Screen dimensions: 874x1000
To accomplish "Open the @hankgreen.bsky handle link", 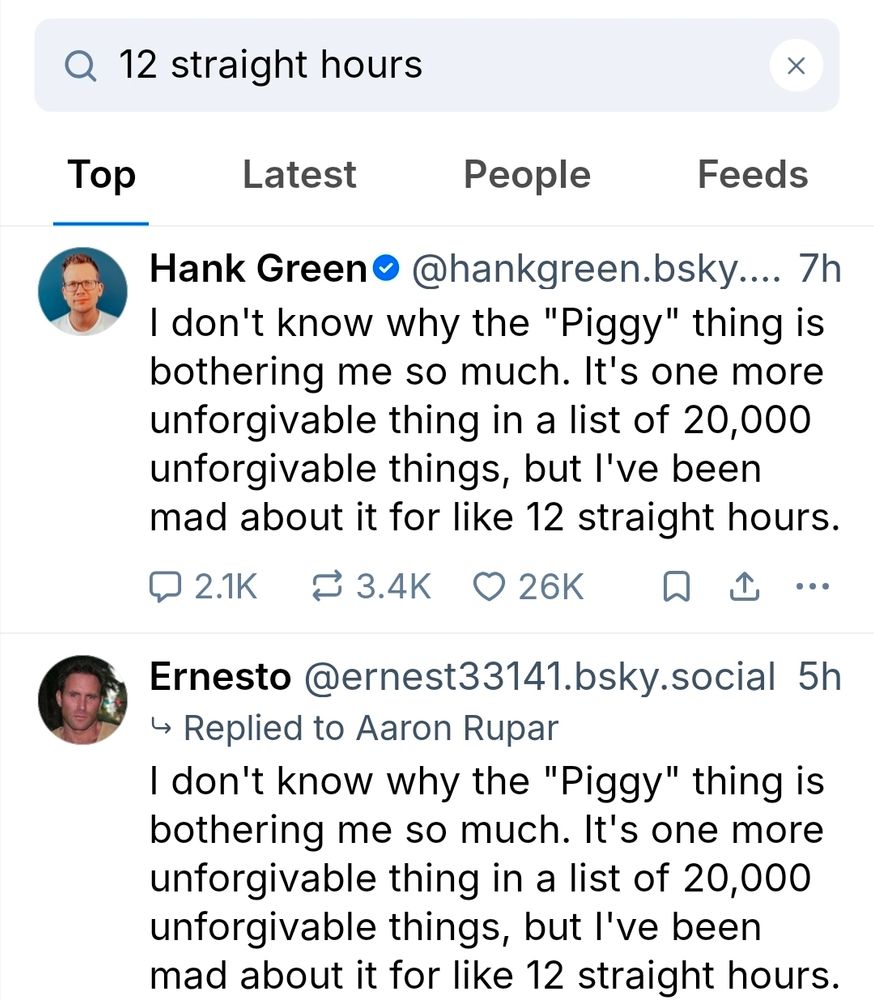I will pos(595,269).
